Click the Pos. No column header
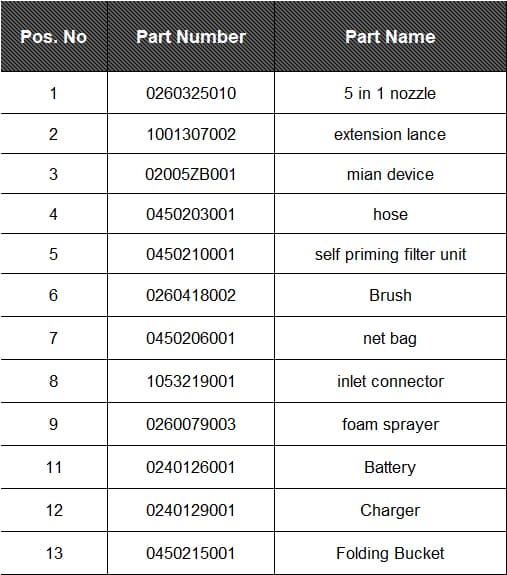 [54, 37]
